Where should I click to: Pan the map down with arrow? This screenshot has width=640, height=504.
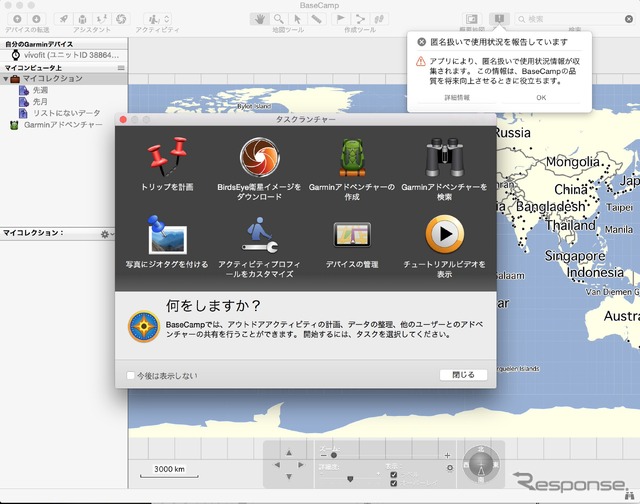click(x=289, y=477)
